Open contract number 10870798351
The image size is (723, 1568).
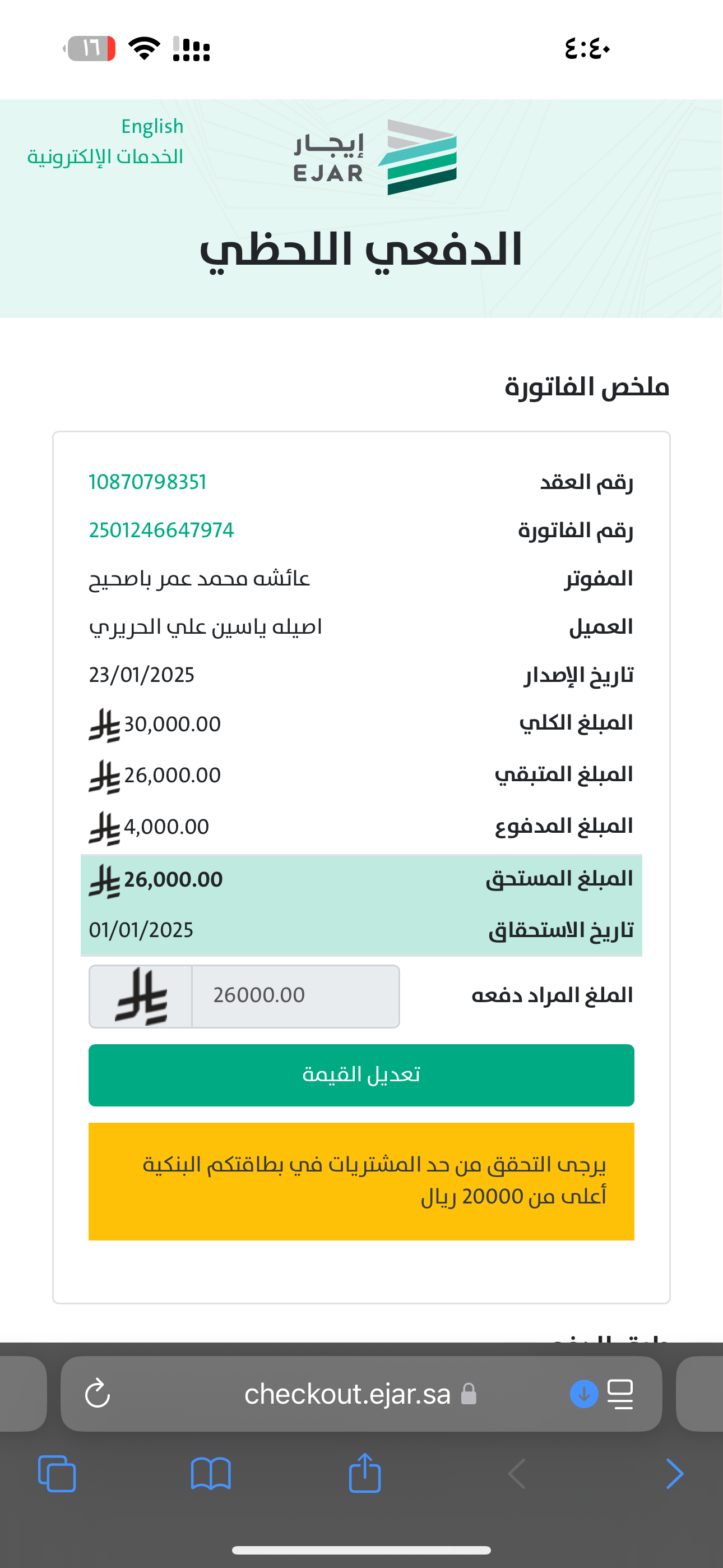(147, 482)
